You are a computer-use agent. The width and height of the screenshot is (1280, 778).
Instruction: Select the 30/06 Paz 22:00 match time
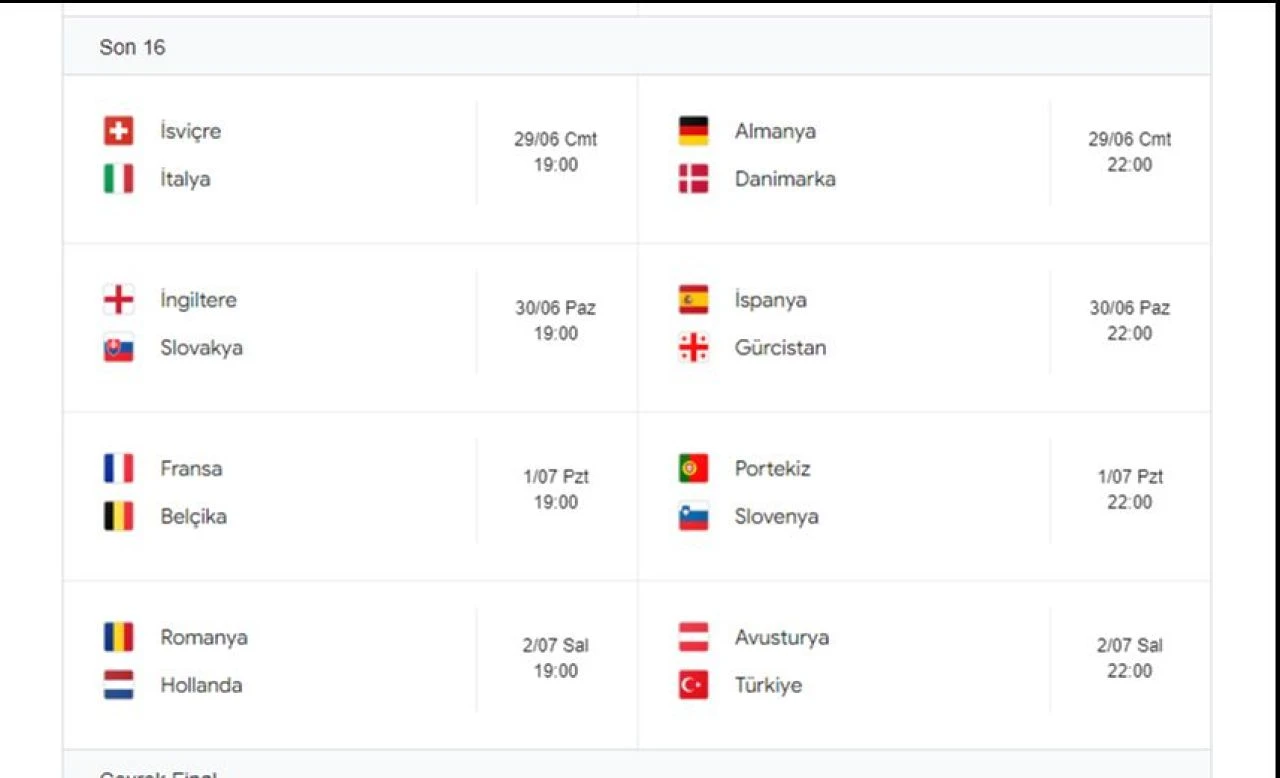tap(1129, 321)
